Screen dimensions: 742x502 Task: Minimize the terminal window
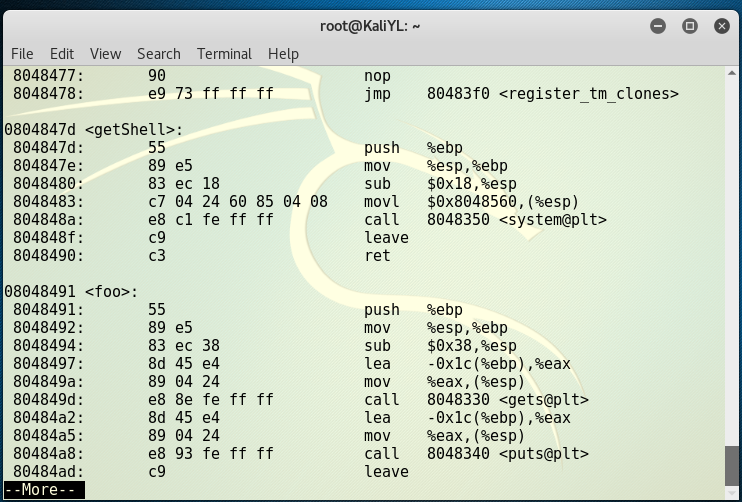point(658,26)
